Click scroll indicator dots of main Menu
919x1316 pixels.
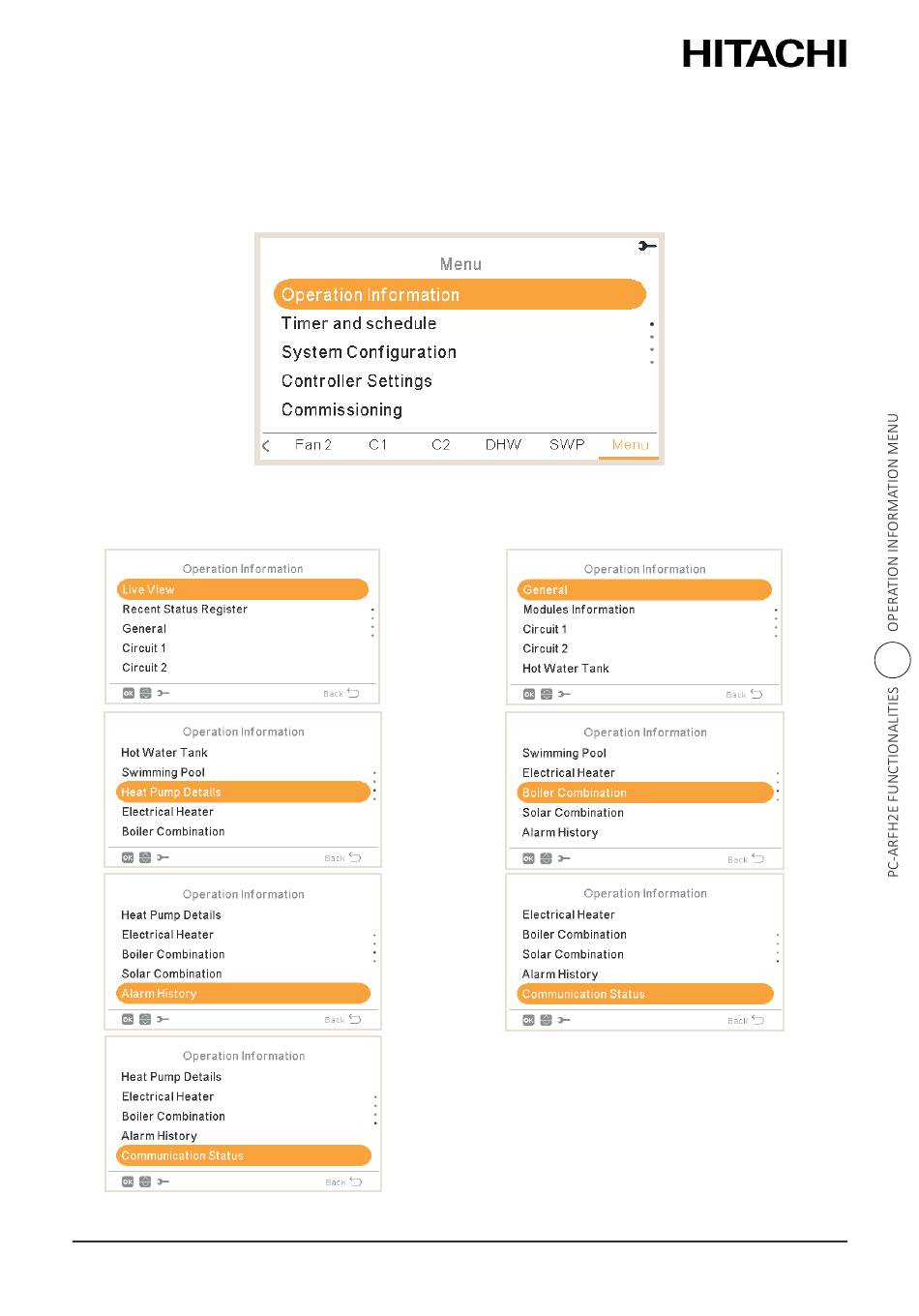652,343
